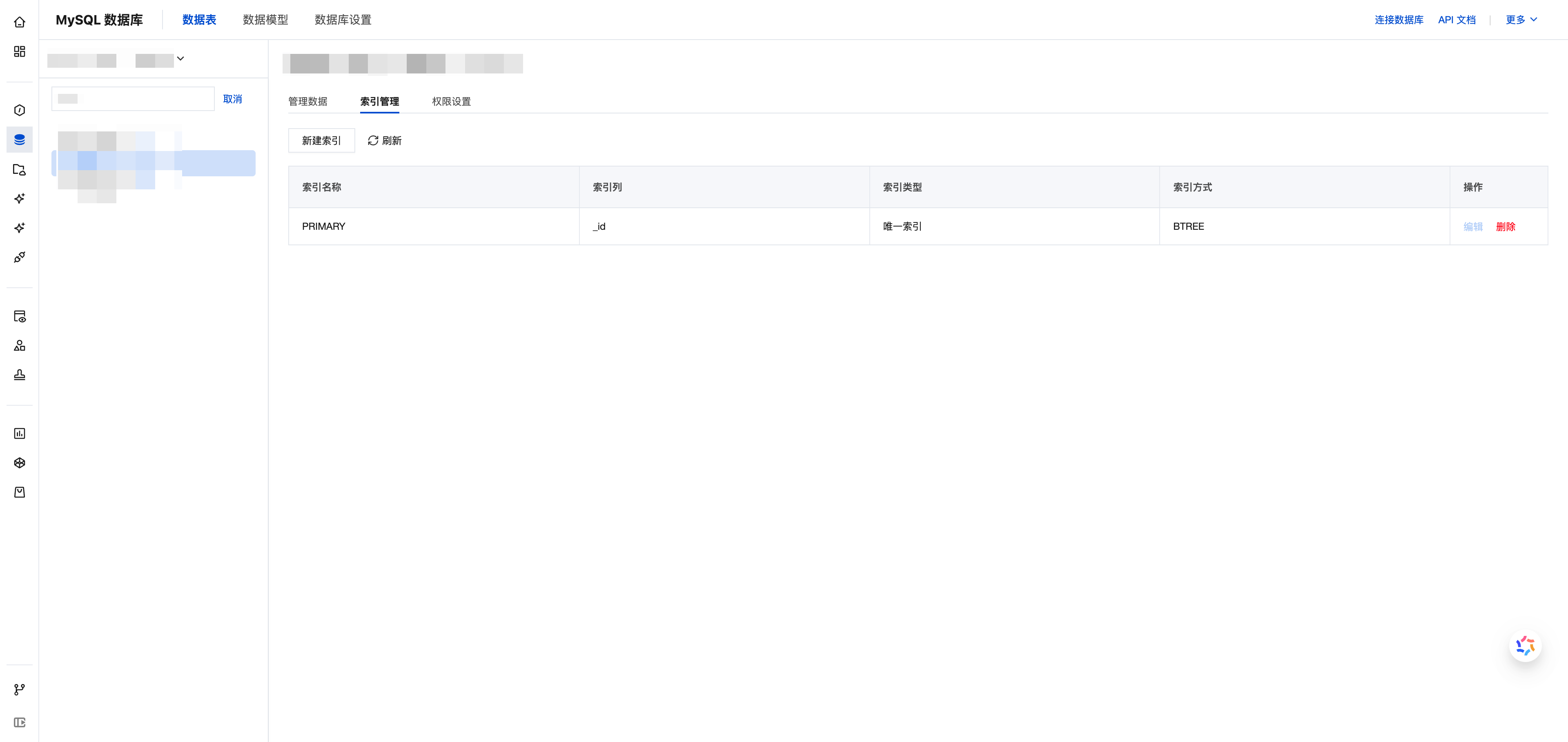Switch to the 权限设置 tab
Image resolution: width=1568 pixels, height=742 pixels.
point(451,102)
